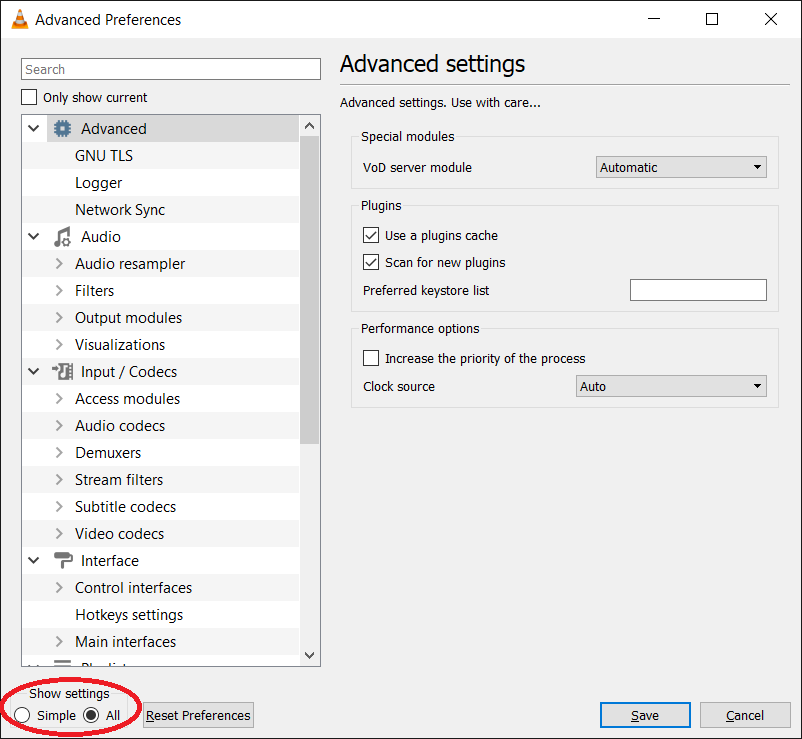Select the All settings radio button
802x739 pixels.
91,715
